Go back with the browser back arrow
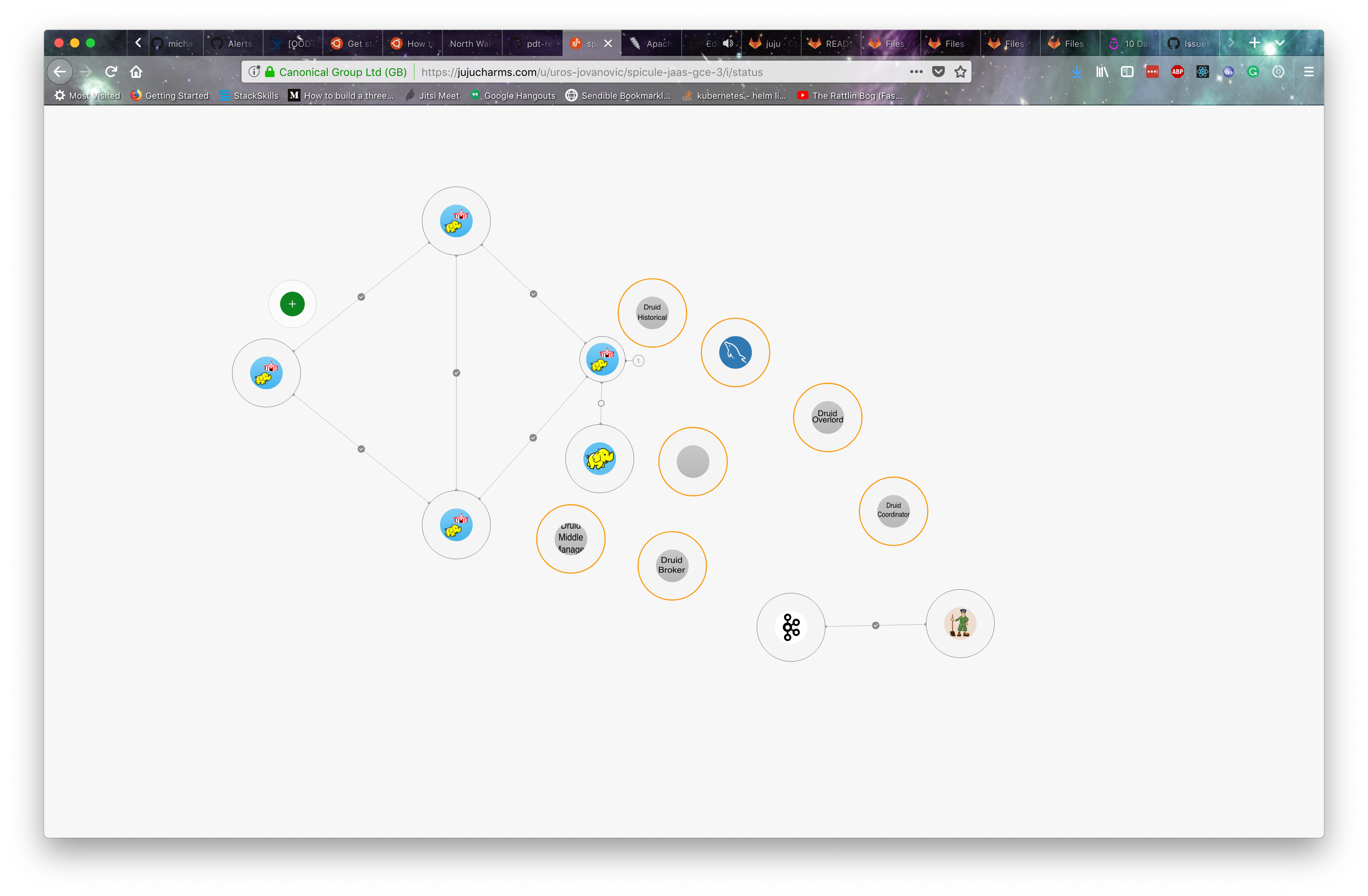The image size is (1368, 896). (60, 72)
